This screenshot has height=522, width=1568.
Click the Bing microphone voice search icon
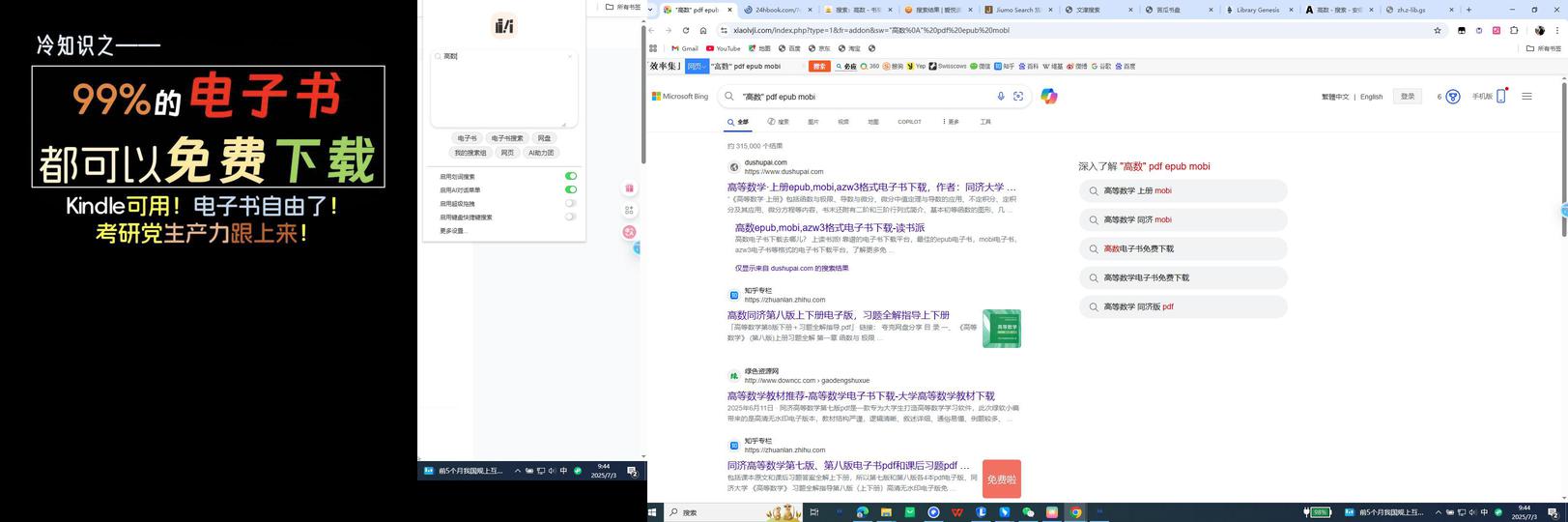(x=1001, y=97)
